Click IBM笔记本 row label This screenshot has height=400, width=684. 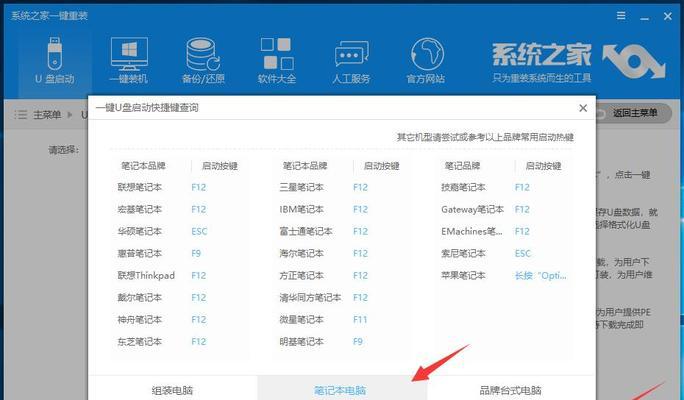[301, 209]
